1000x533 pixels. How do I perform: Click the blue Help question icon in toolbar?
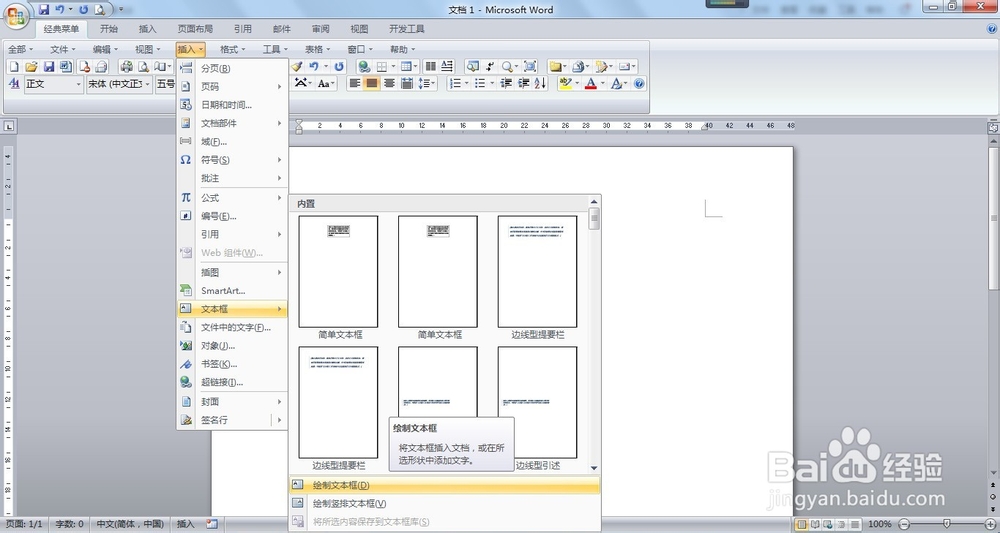639,84
